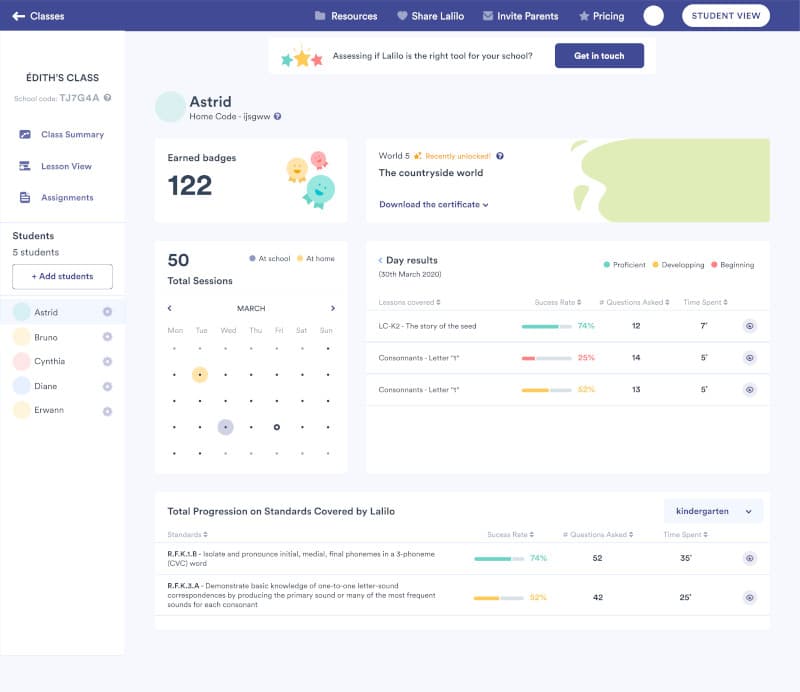Open the Resources menu item

346,16
